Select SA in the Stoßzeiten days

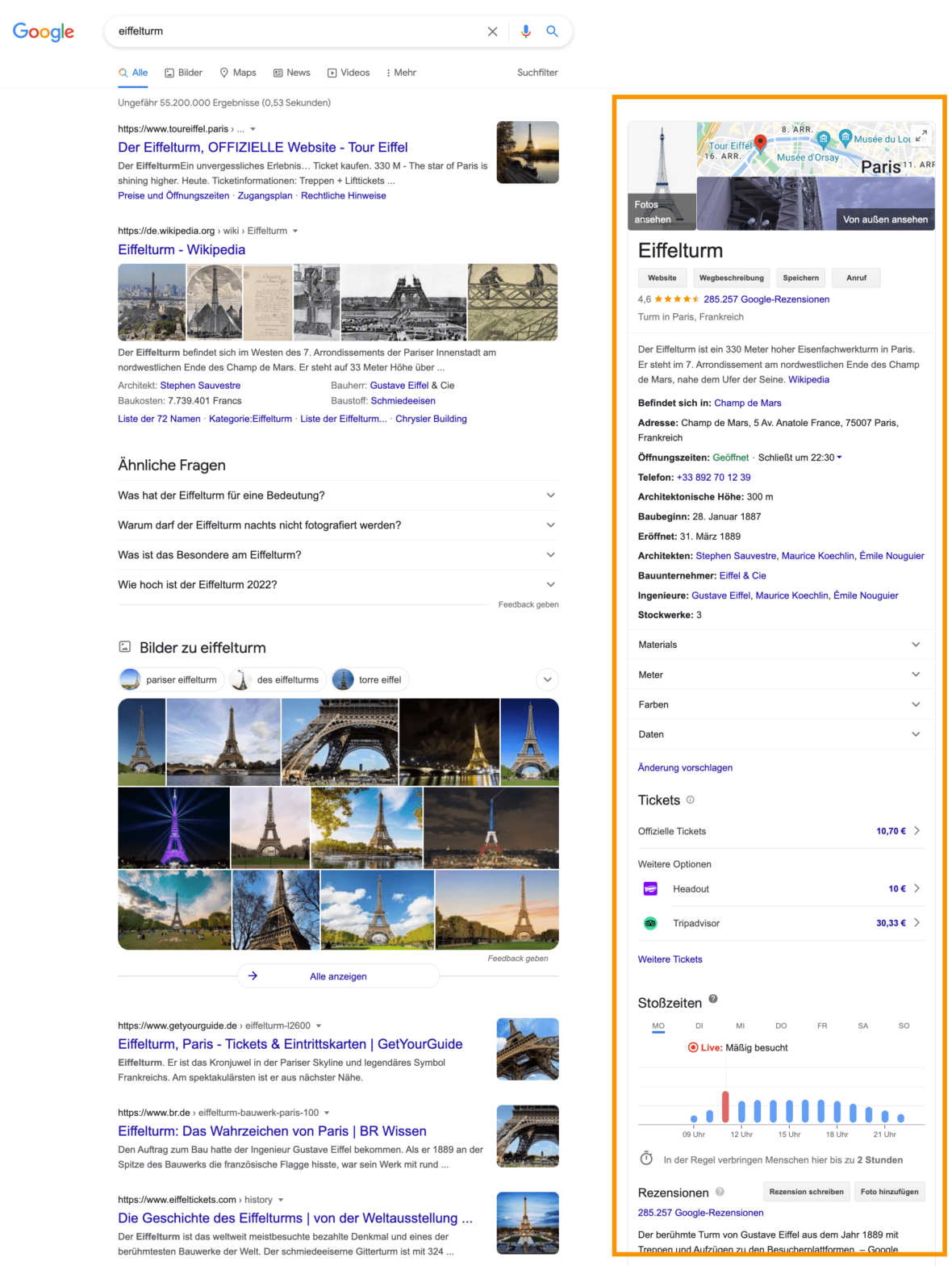pyautogui.click(x=863, y=1026)
